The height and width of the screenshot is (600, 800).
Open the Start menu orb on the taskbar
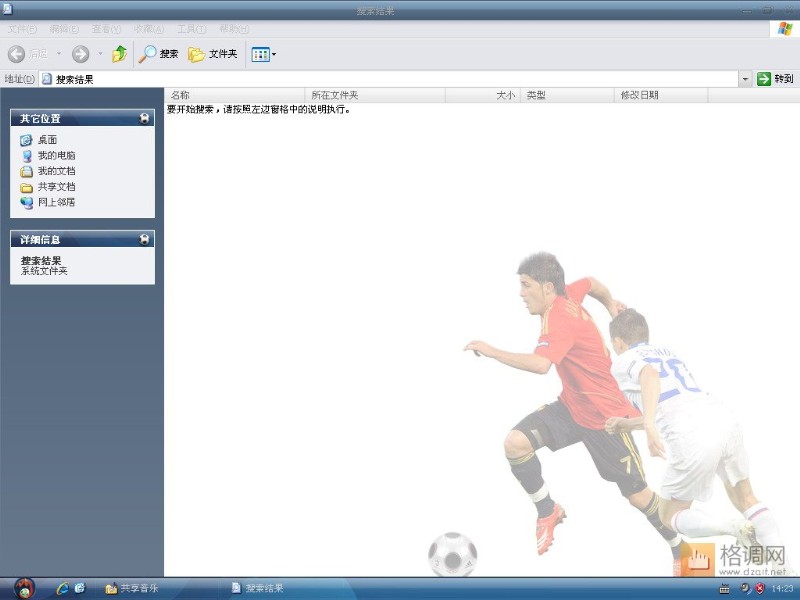23,588
